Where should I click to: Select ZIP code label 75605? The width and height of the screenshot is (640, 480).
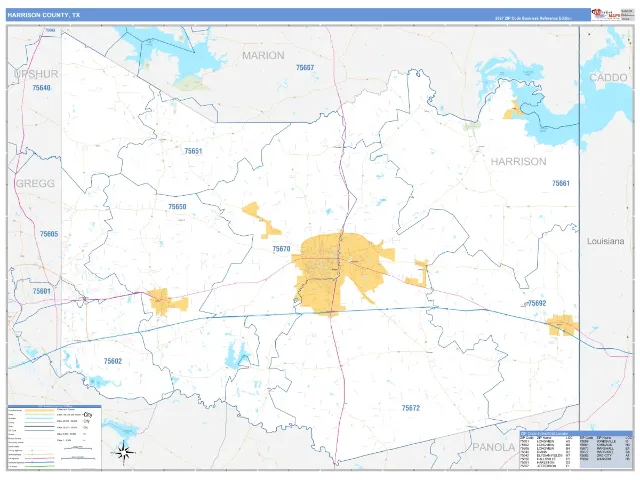coord(49,234)
